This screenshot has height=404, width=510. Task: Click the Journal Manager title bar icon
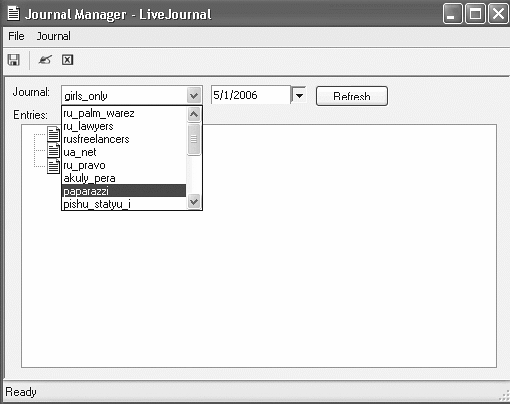[13, 14]
